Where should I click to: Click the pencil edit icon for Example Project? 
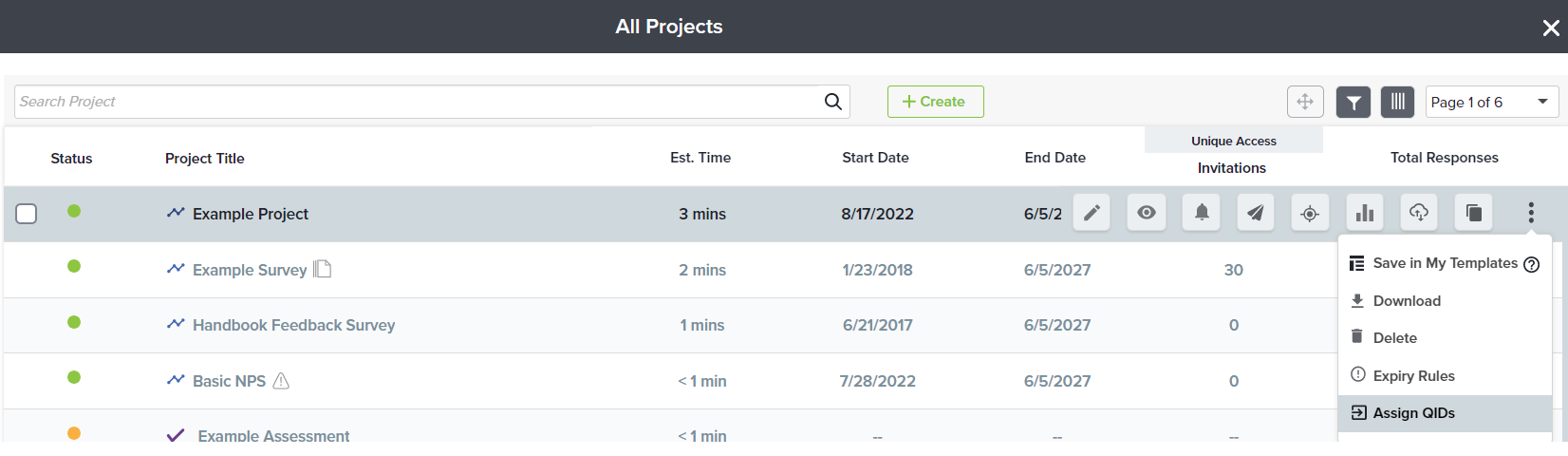coord(1092,213)
